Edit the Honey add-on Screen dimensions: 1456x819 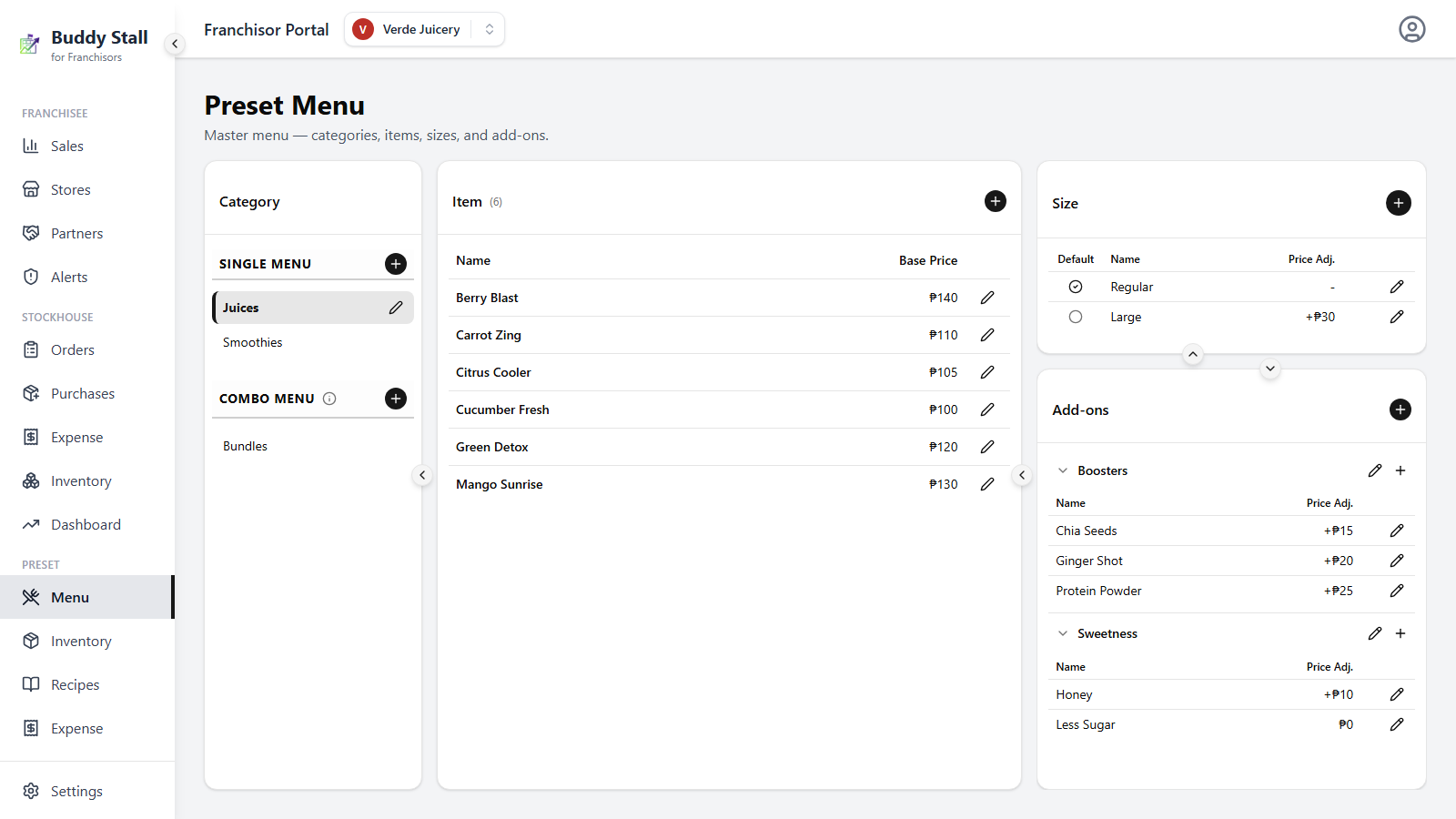1397,694
